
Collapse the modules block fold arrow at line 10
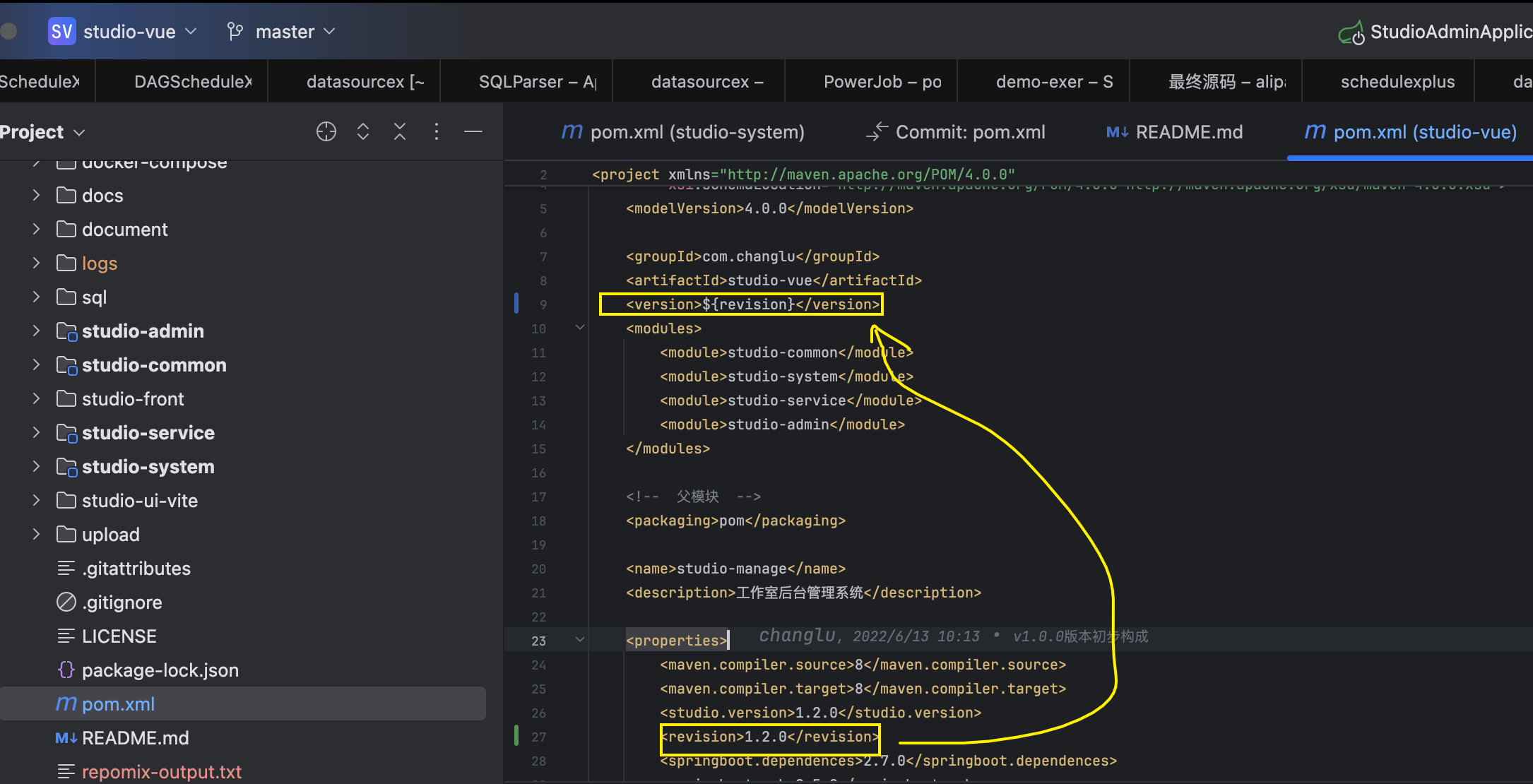(580, 328)
